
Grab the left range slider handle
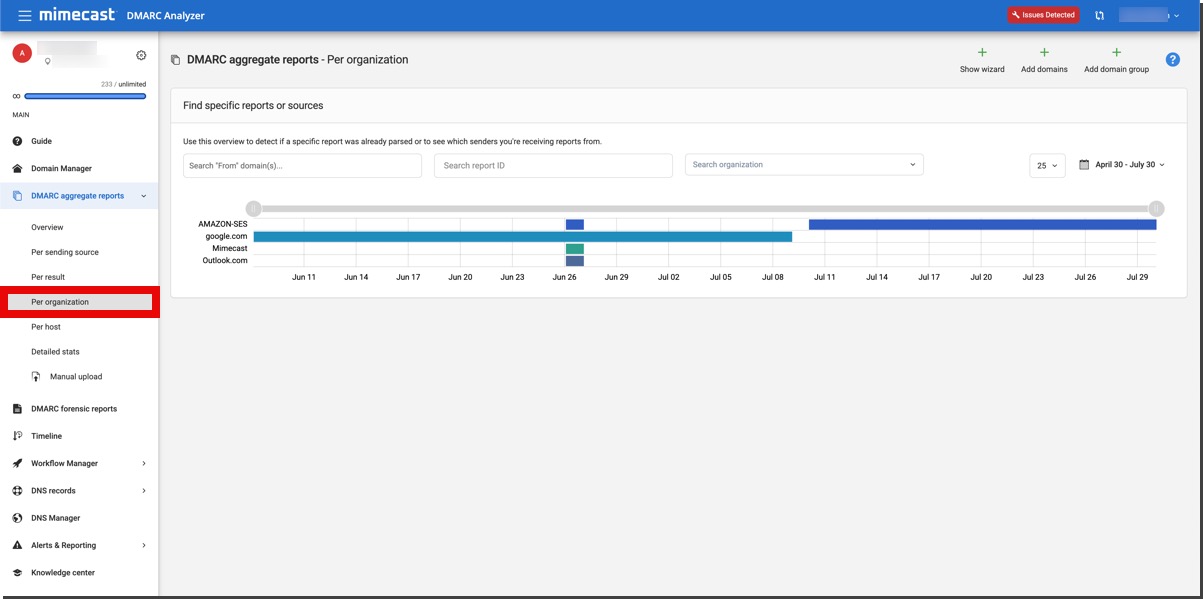[x=254, y=209]
